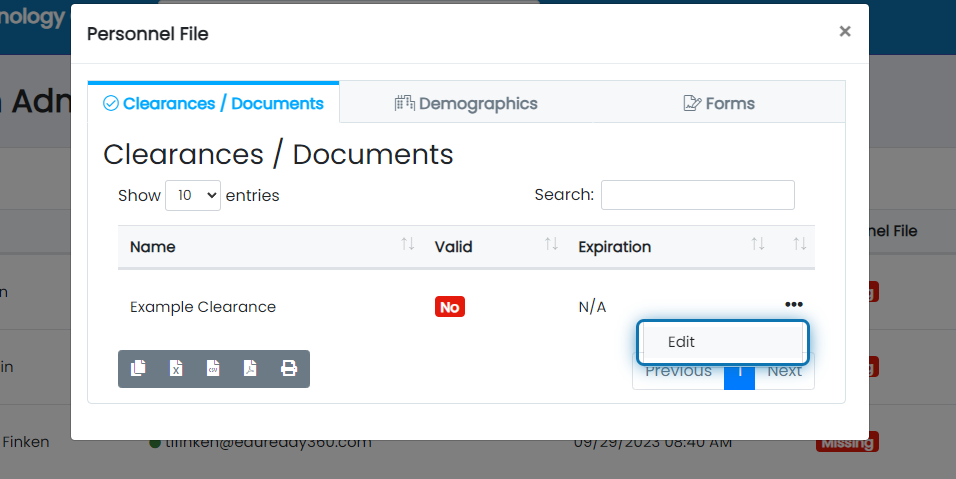Screen dimensions: 956x479
Task: Sort table by Name column arrows
Action: tap(407, 245)
